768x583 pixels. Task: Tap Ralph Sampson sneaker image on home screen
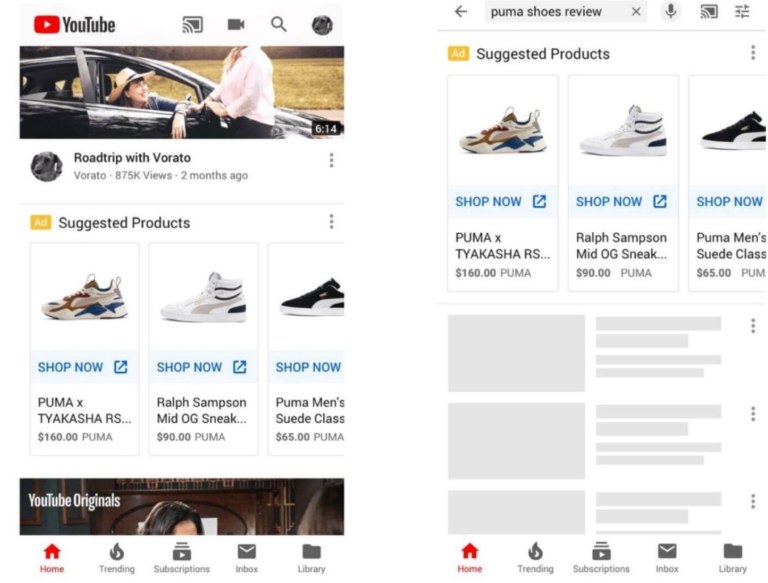[203, 297]
